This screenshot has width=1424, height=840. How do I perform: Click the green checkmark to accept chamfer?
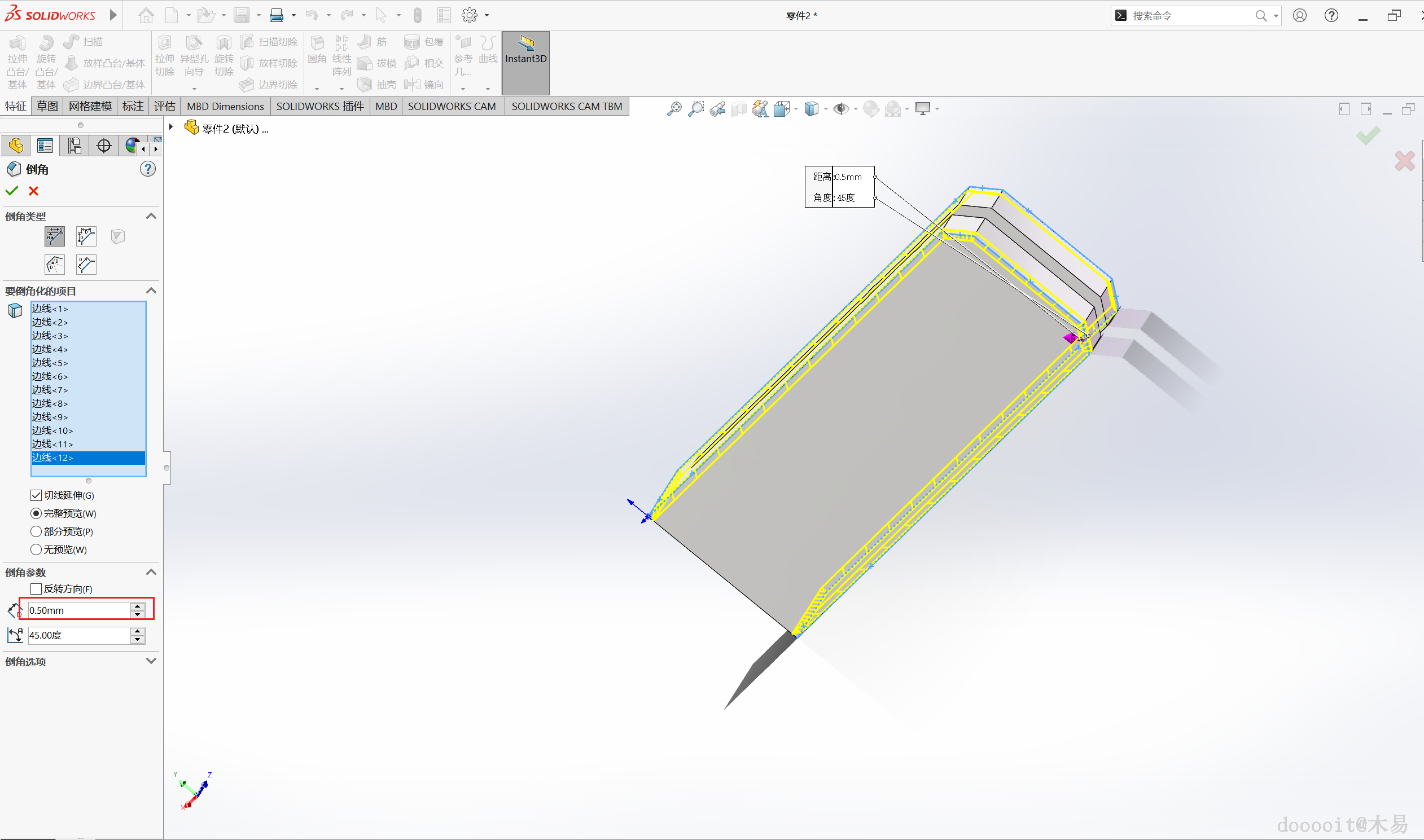click(12, 191)
